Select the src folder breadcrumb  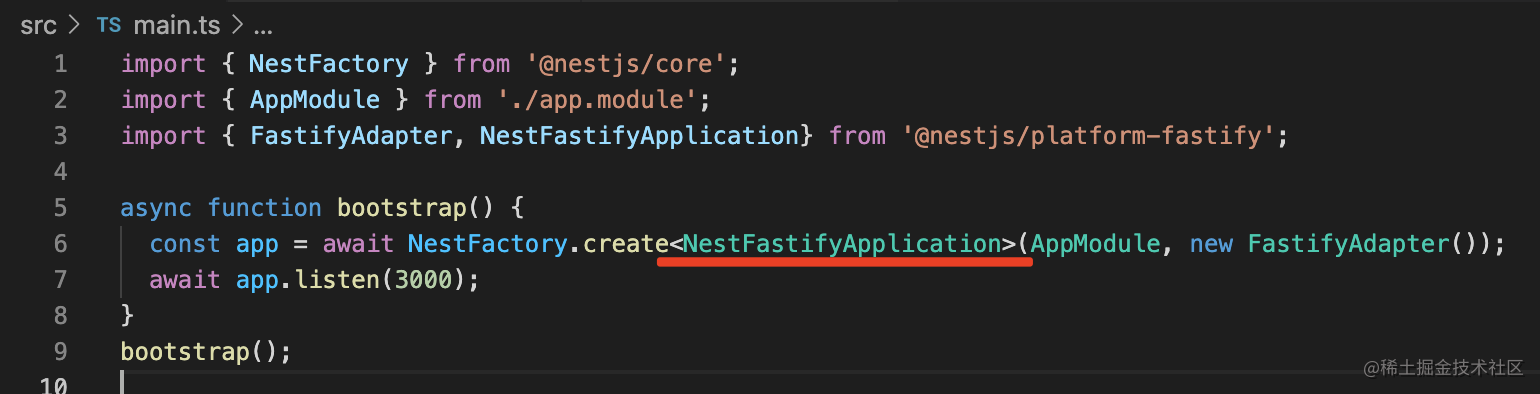coord(38,26)
